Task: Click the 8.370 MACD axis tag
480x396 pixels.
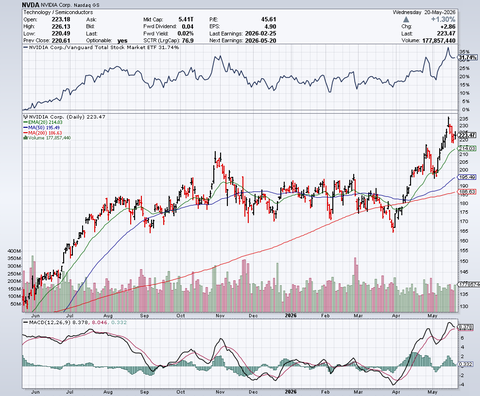Action: (466, 328)
